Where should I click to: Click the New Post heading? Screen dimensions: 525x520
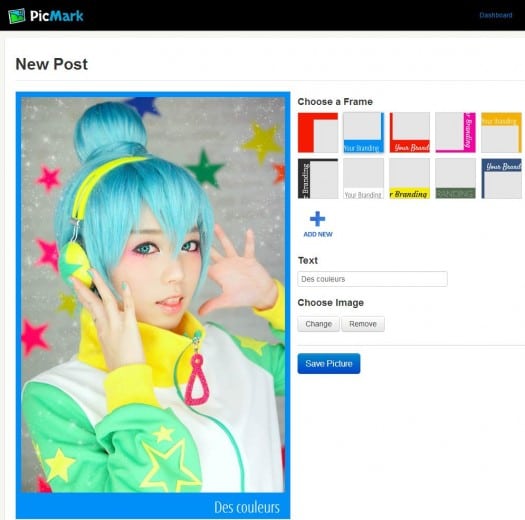(52, 64)
